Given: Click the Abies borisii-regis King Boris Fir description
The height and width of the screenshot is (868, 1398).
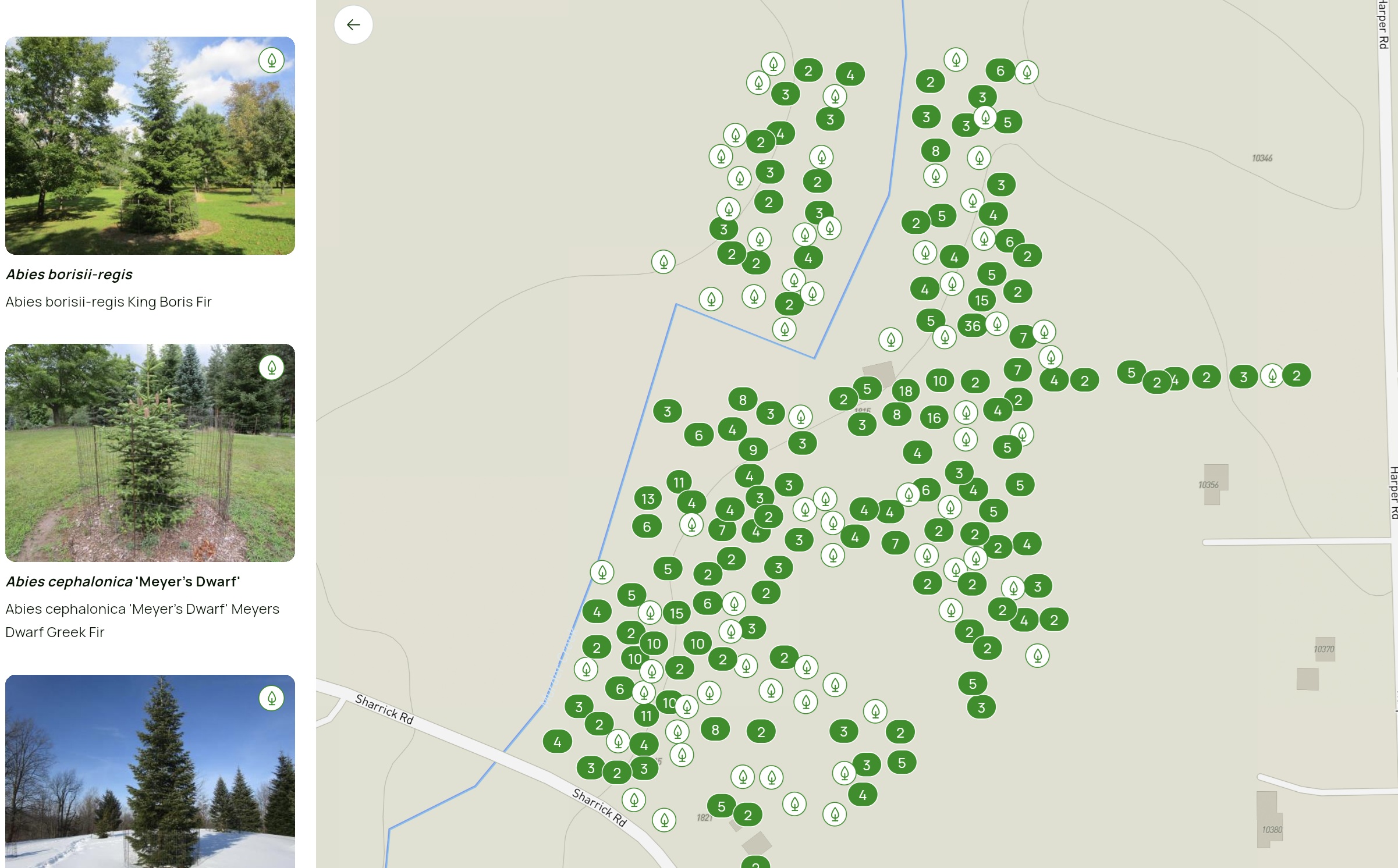Looking at the screenshot, I should point(109,302).
